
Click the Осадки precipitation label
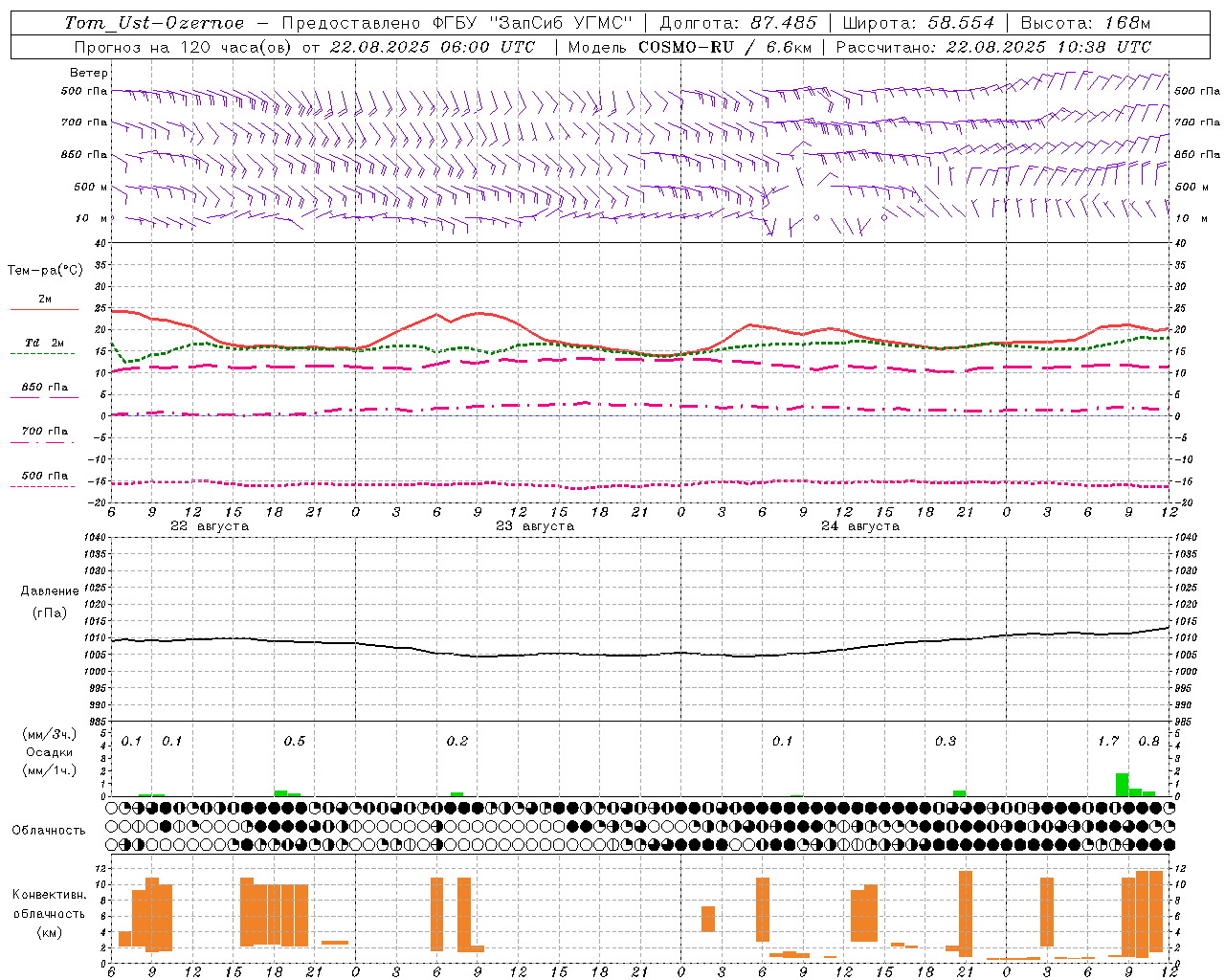(50, 752)
